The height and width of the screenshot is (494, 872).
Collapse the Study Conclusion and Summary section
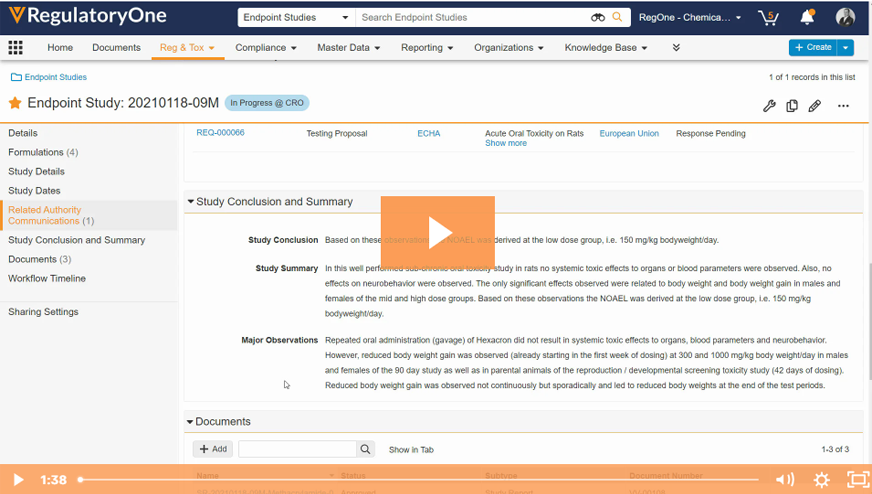click(x=191, y=202)
